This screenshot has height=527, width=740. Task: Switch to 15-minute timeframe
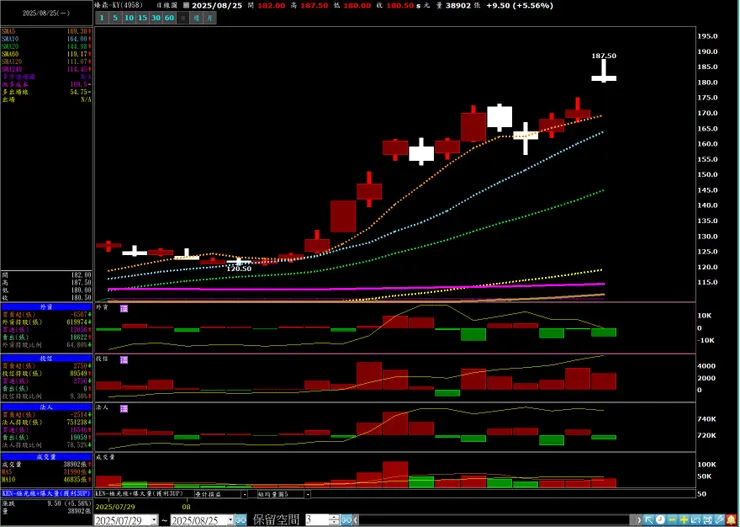(x=143, y=18)
